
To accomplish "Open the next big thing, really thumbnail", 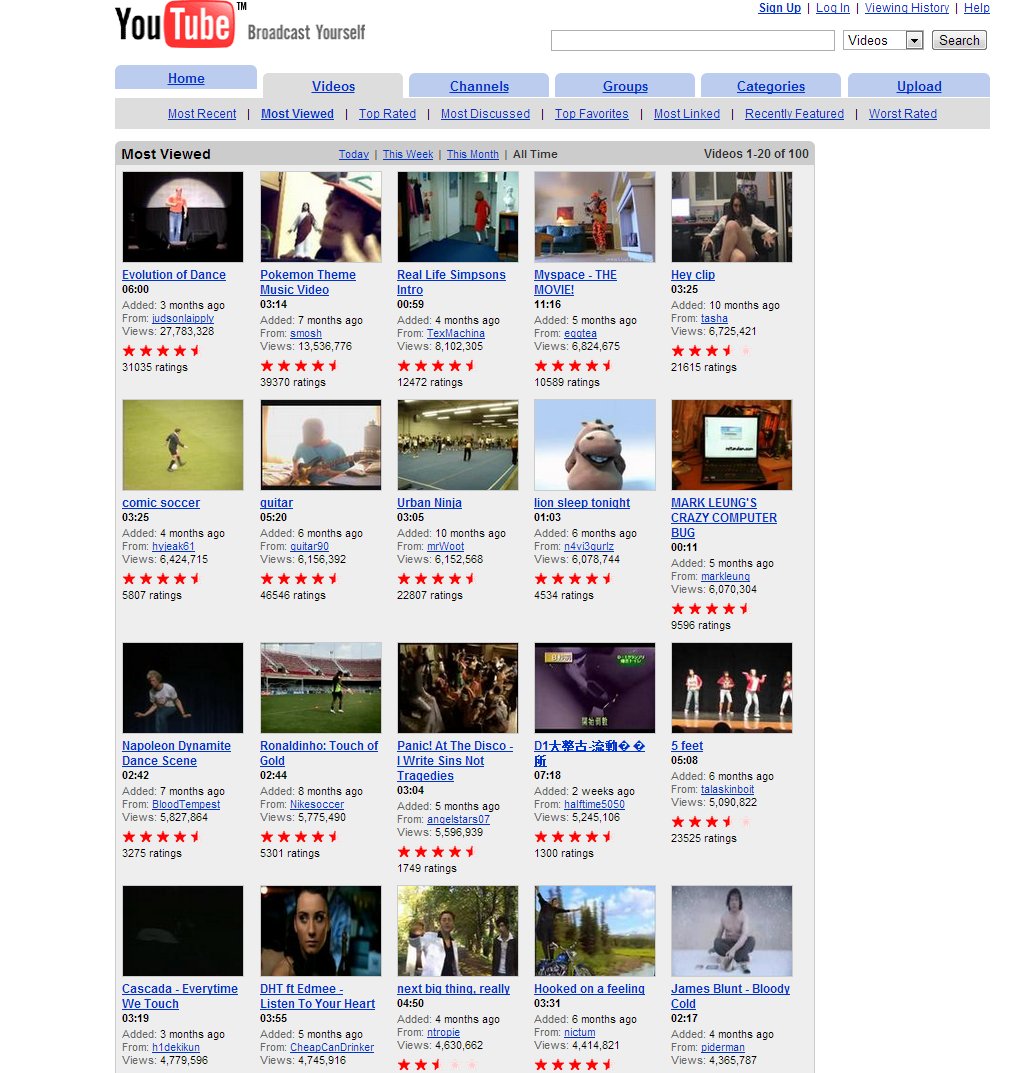I will click(x=458, y=931).
